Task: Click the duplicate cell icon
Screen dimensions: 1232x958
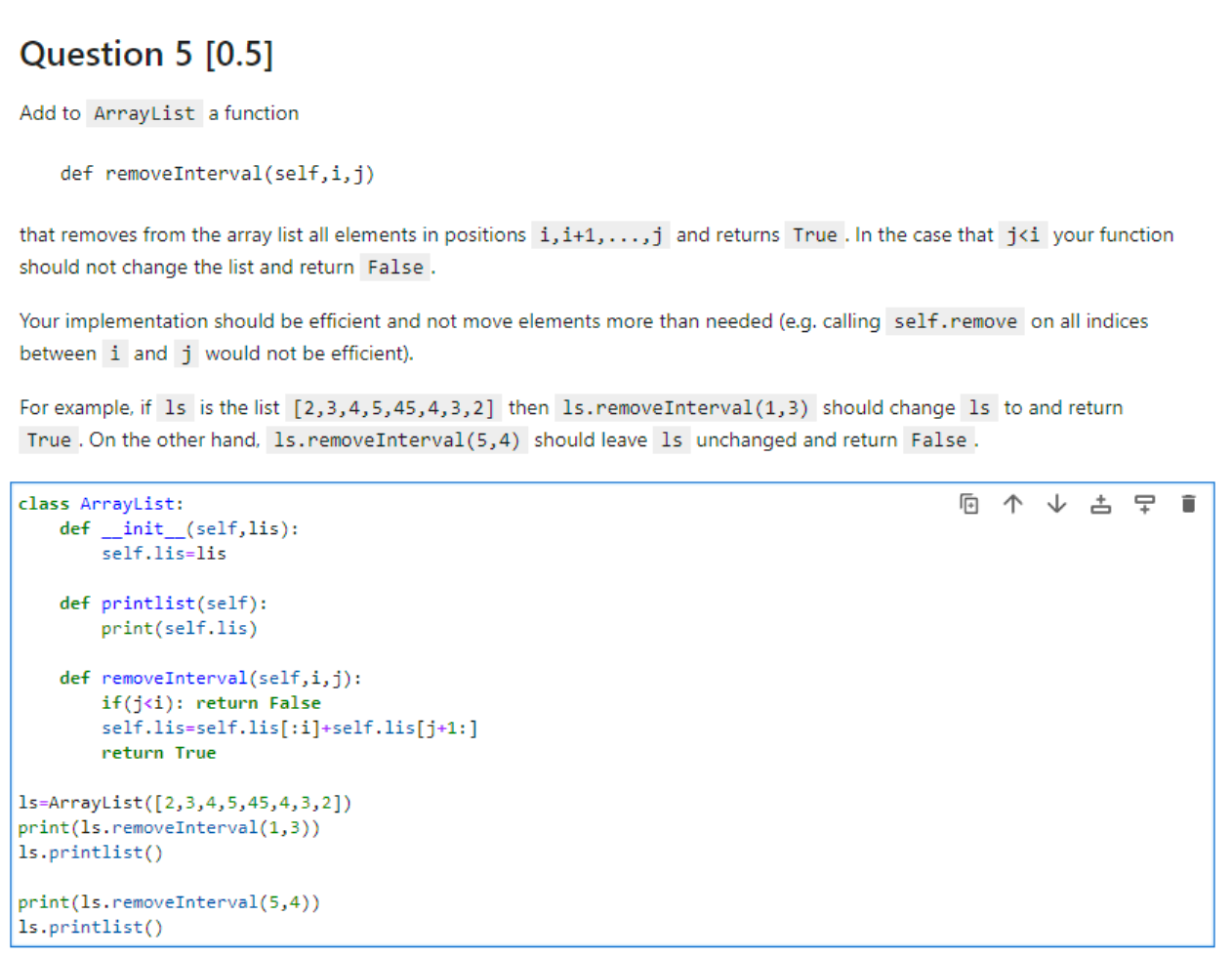Action: [969, 504]
